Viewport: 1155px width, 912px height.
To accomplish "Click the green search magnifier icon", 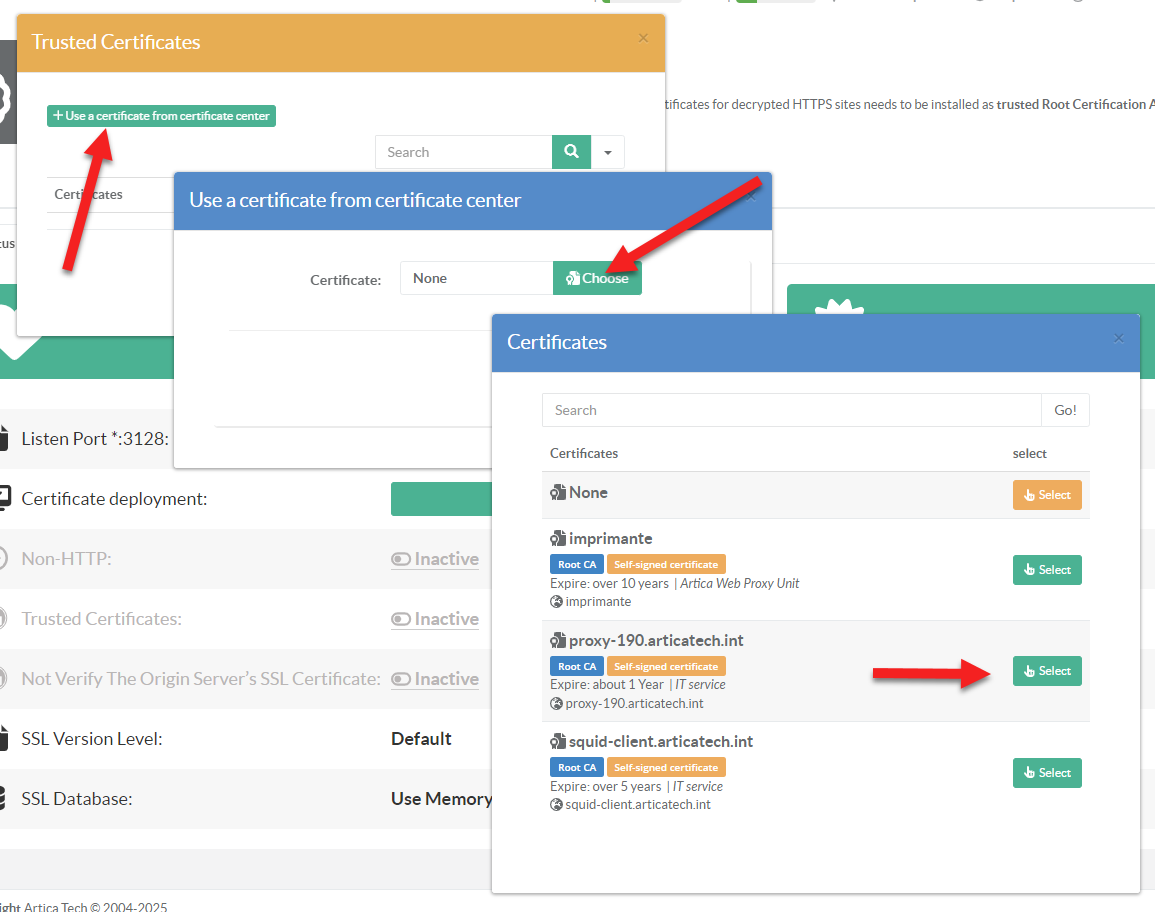I will coord(571,152).
